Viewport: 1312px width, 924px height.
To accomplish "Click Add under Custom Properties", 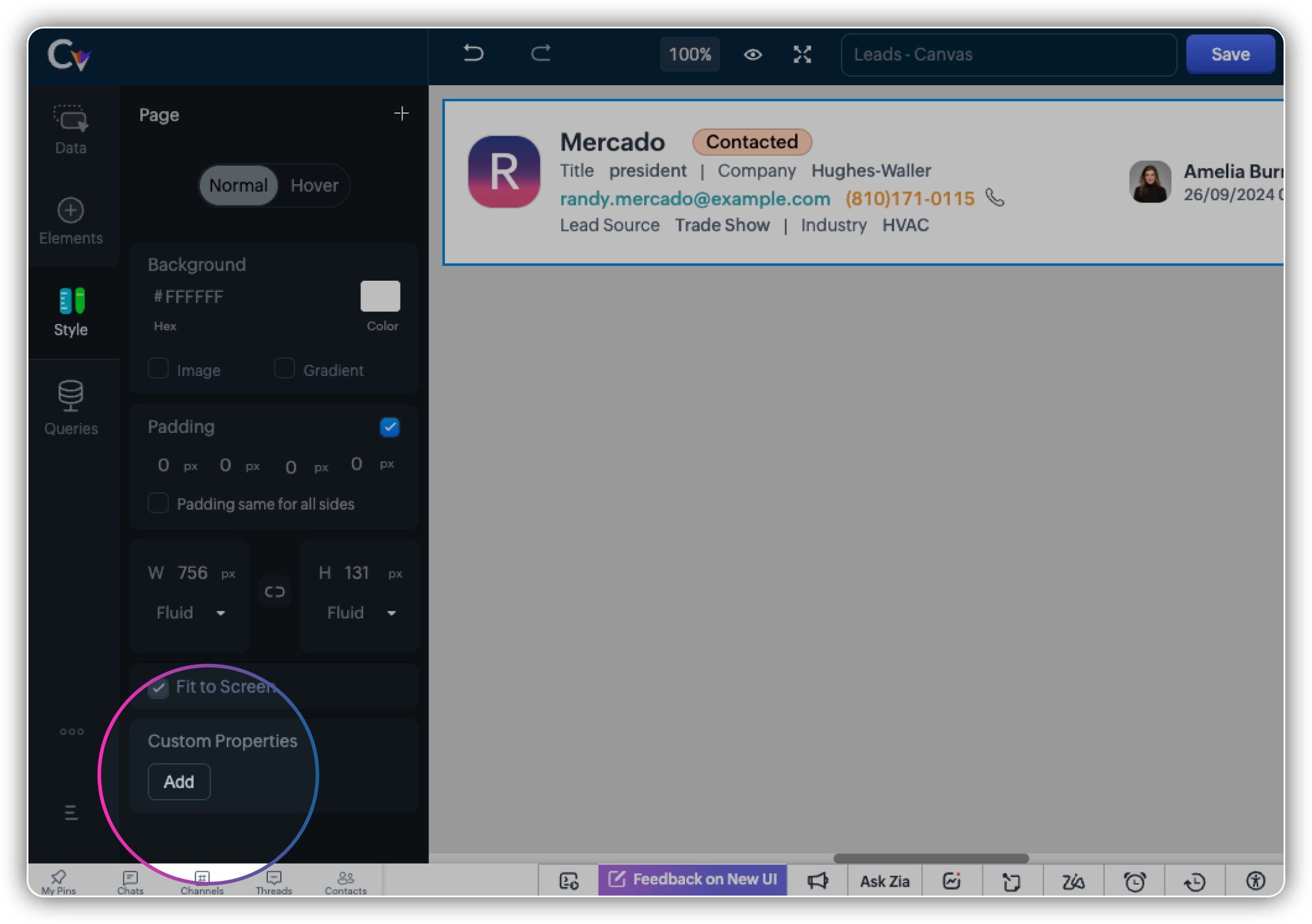I will pyautogui.click(x=179, y=782).
